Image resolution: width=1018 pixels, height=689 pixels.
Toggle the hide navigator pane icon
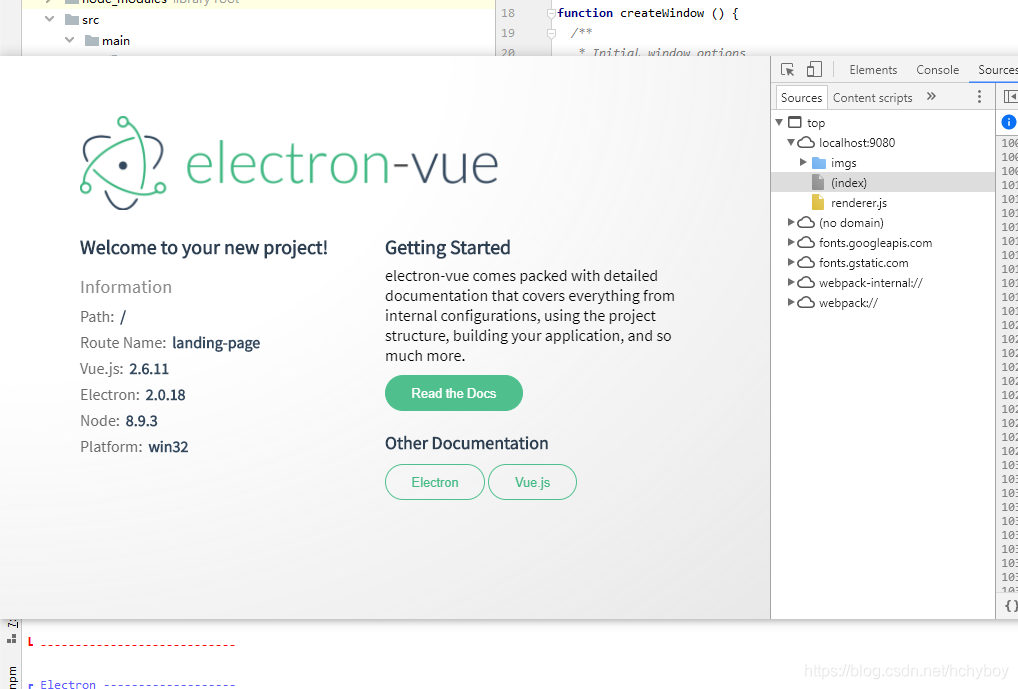click(x=1010, y=97)
